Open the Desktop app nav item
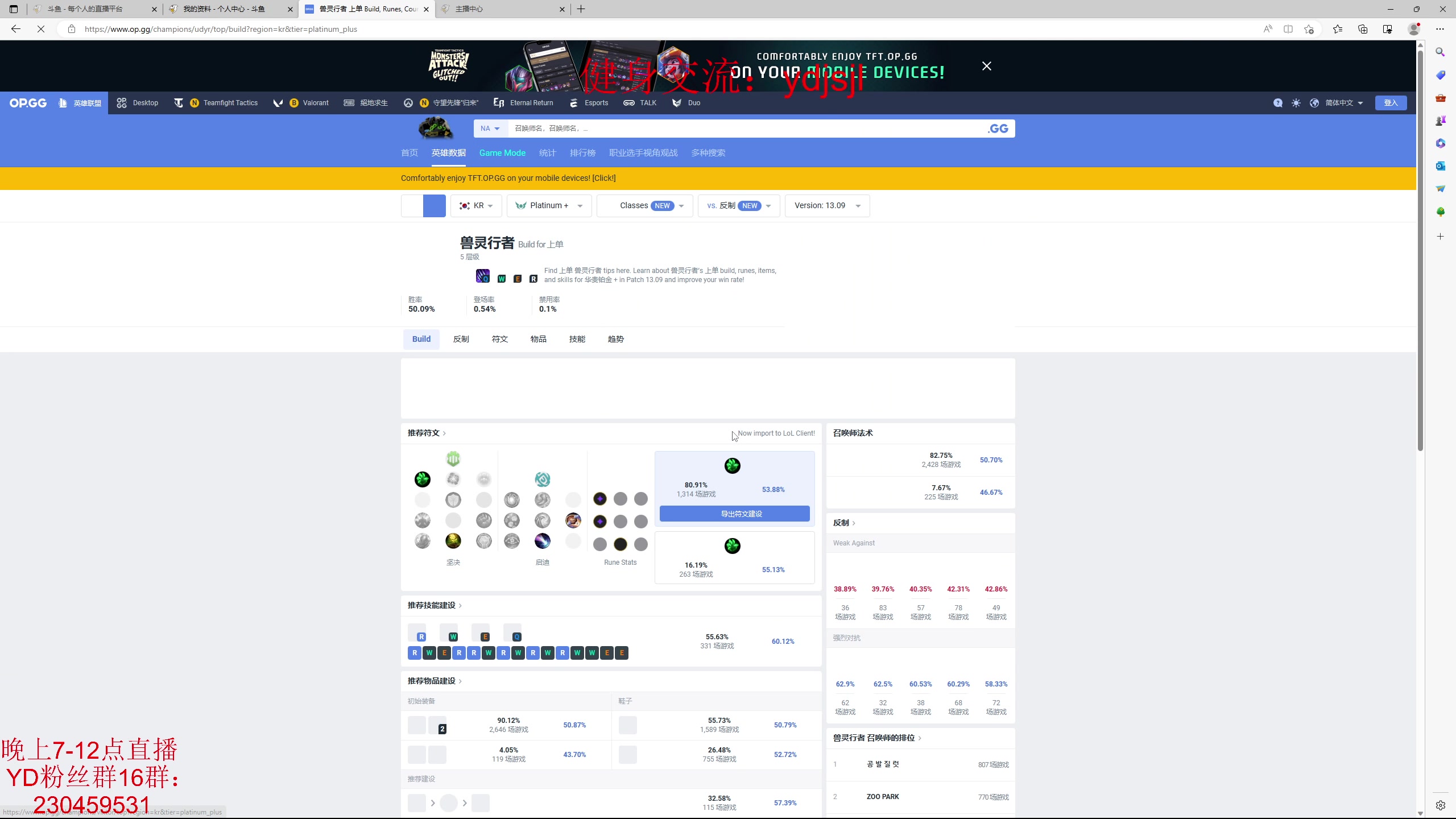Screen dimensions: 1456x819 pos(137,103)
